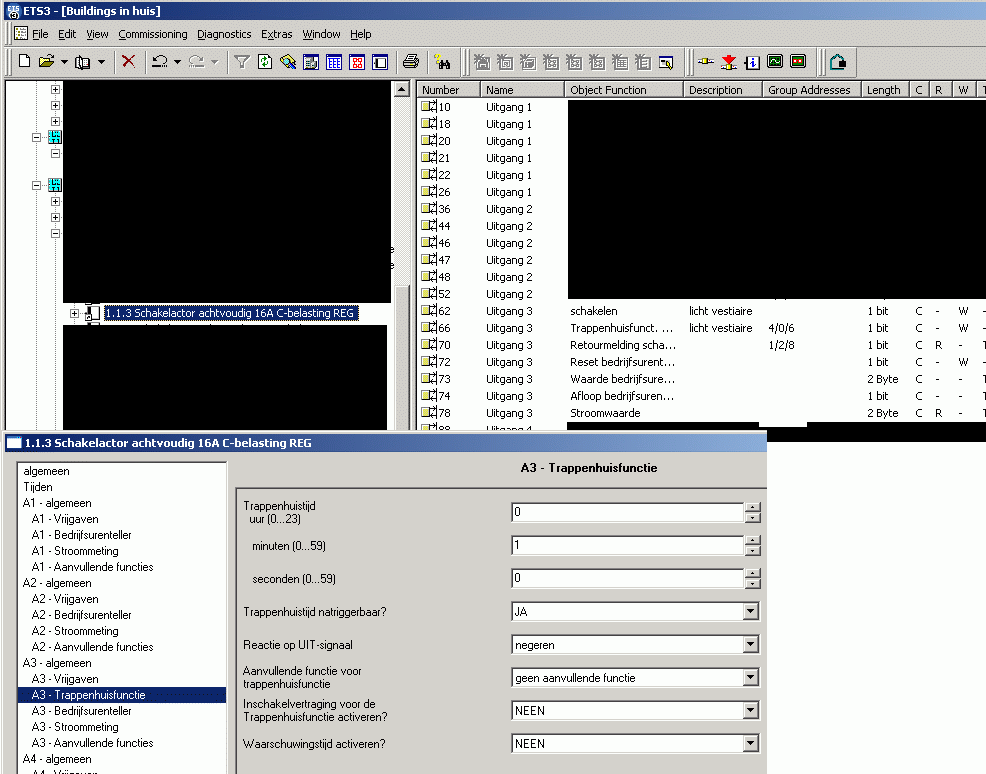Click the blue list window toolbar icon
Image resolution: width=986 pixels, height=774 pixels.
pos(311,62)
